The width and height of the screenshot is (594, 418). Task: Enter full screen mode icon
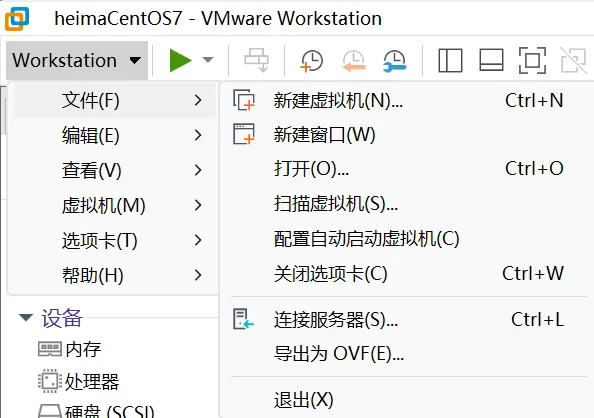pos(533,60)
